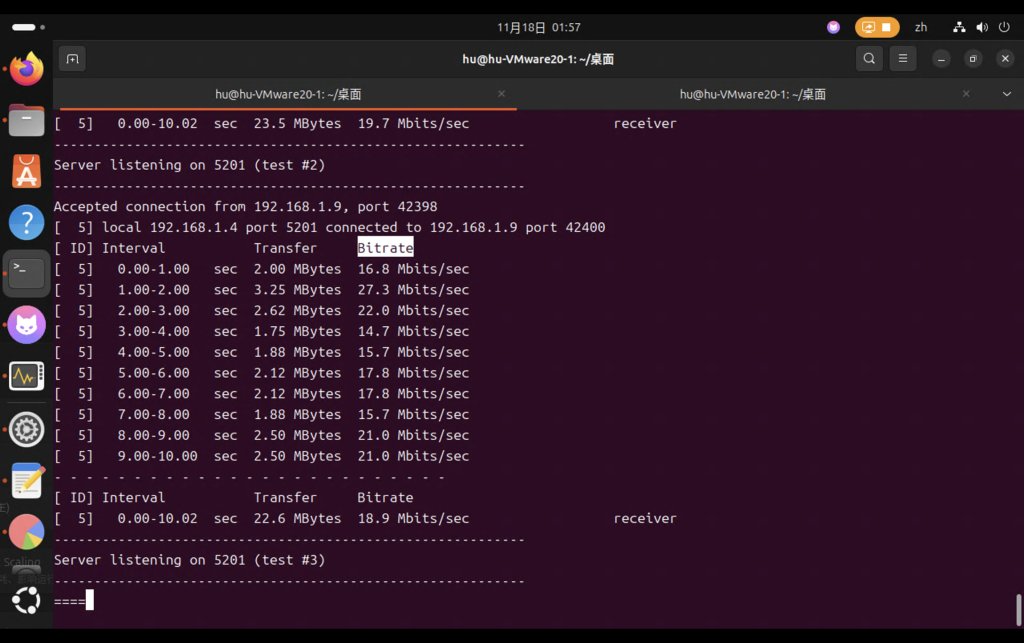1024x643 pixels.
Task: Close the first terminal tab
Action: pos(502,94)
